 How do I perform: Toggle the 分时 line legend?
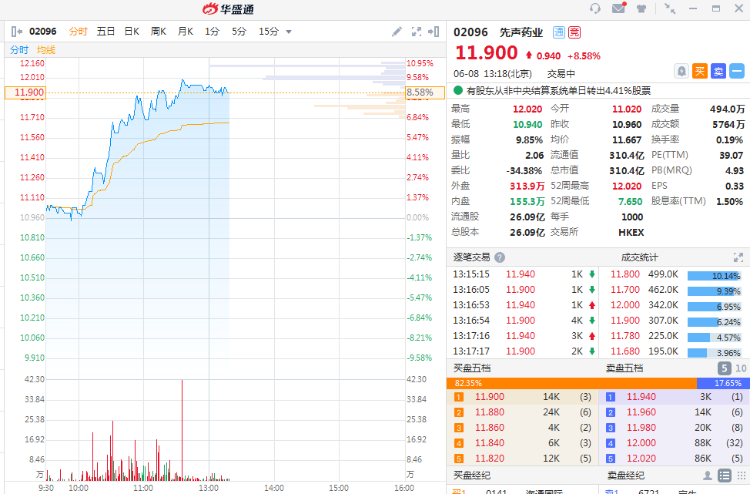(19, 50)
